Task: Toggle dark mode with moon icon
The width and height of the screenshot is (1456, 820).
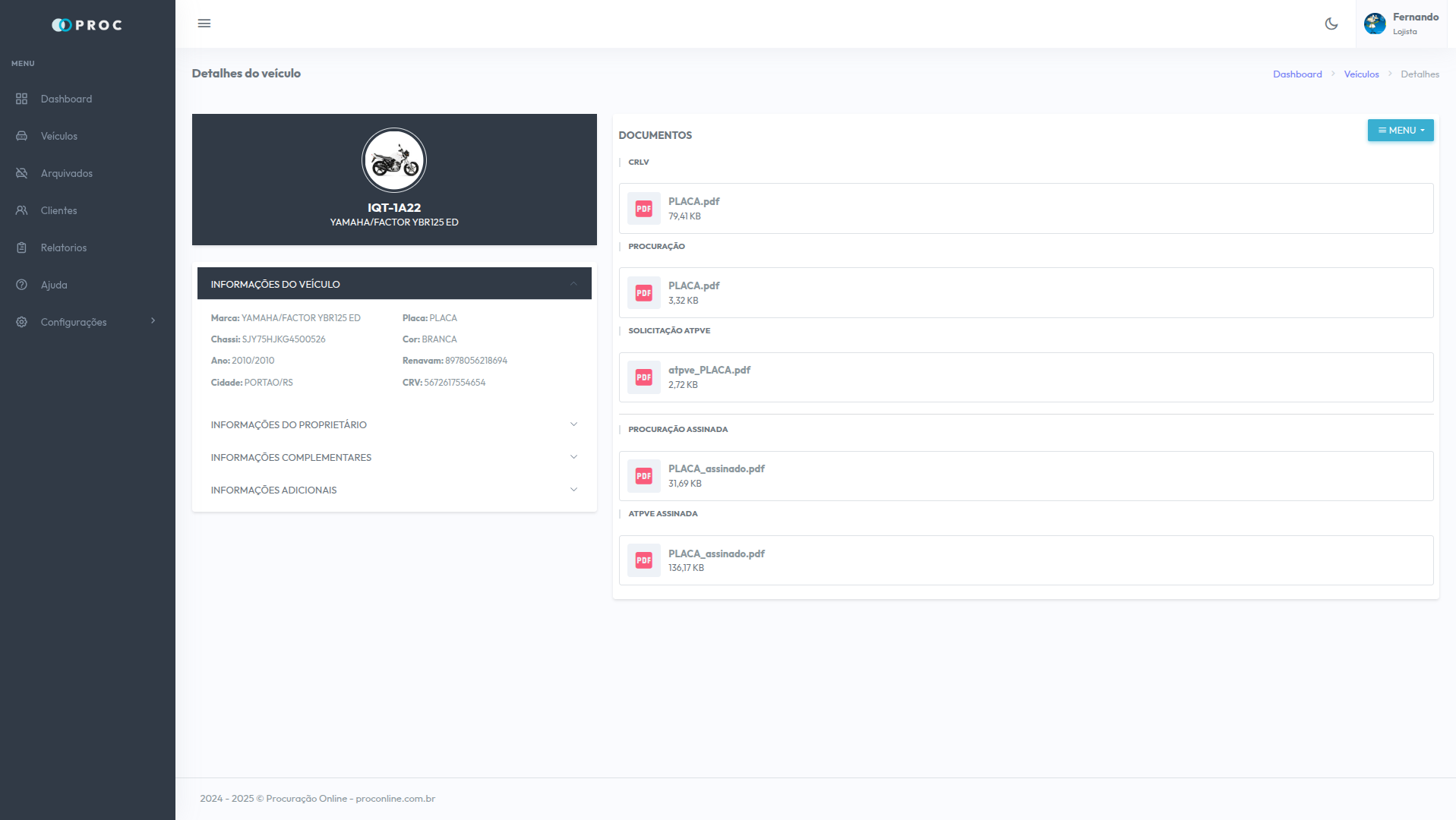Action: 1331,24
